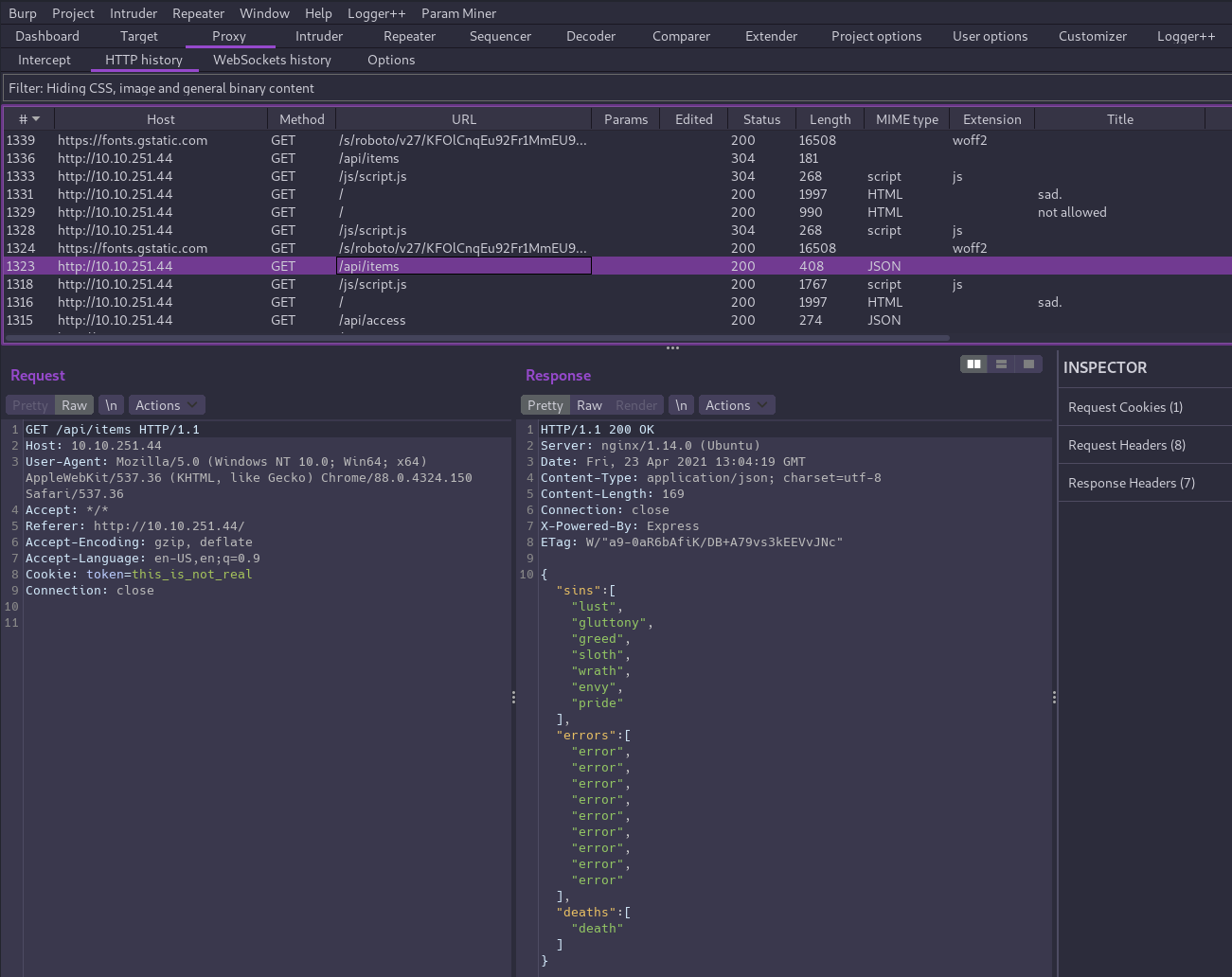
Task: Switch Response view to Raw
Action: 589,405
